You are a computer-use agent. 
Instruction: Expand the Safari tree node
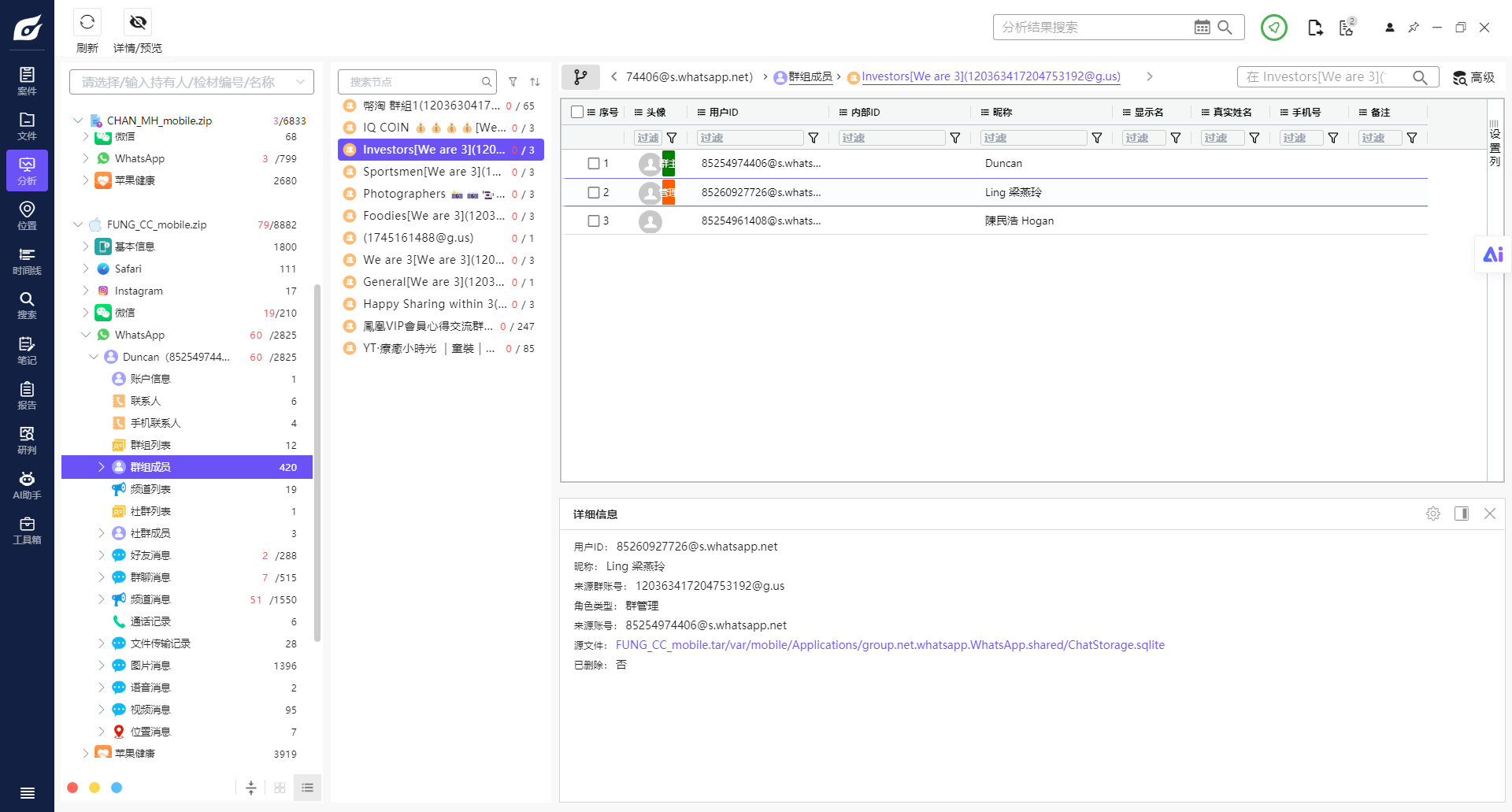(86, 269)
